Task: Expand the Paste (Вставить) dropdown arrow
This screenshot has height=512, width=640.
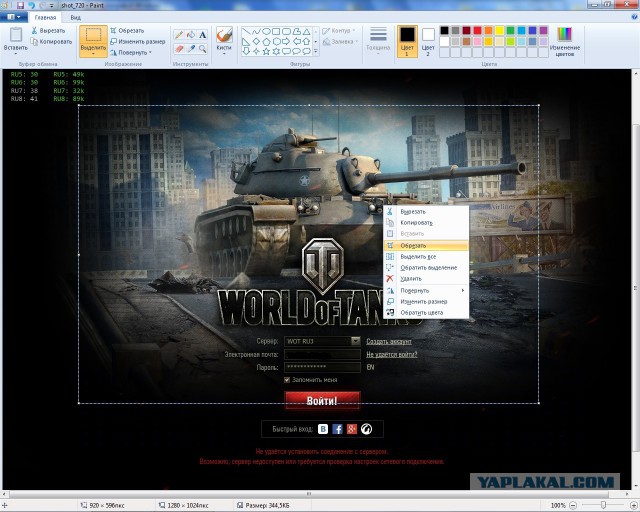Action: (16, 51)
